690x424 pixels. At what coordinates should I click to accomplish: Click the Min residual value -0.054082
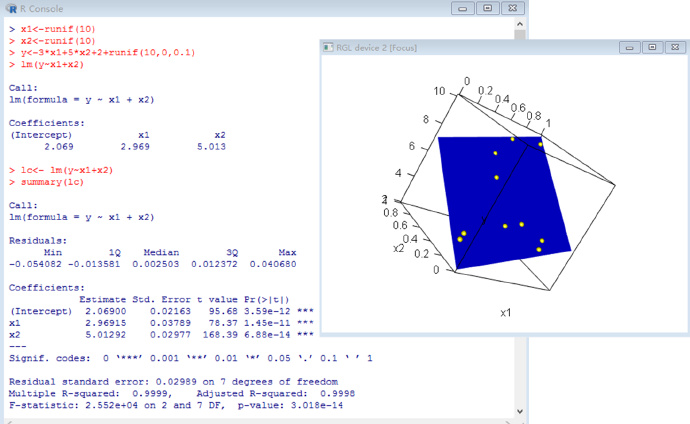35,264
